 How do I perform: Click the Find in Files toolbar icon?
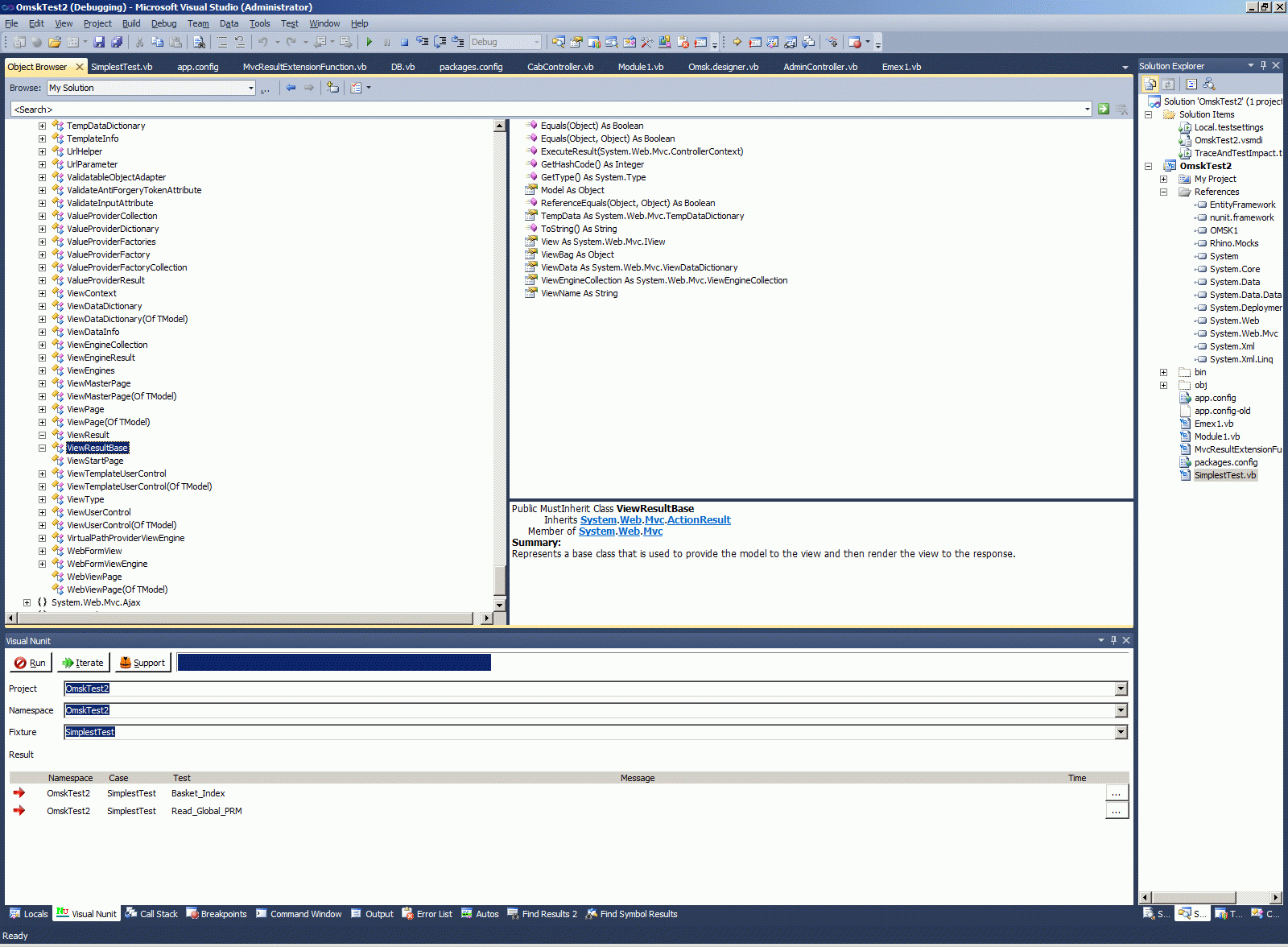pos(200,42)
